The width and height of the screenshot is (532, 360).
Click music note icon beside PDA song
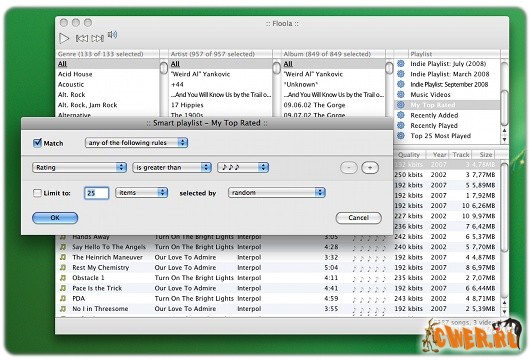63,299
